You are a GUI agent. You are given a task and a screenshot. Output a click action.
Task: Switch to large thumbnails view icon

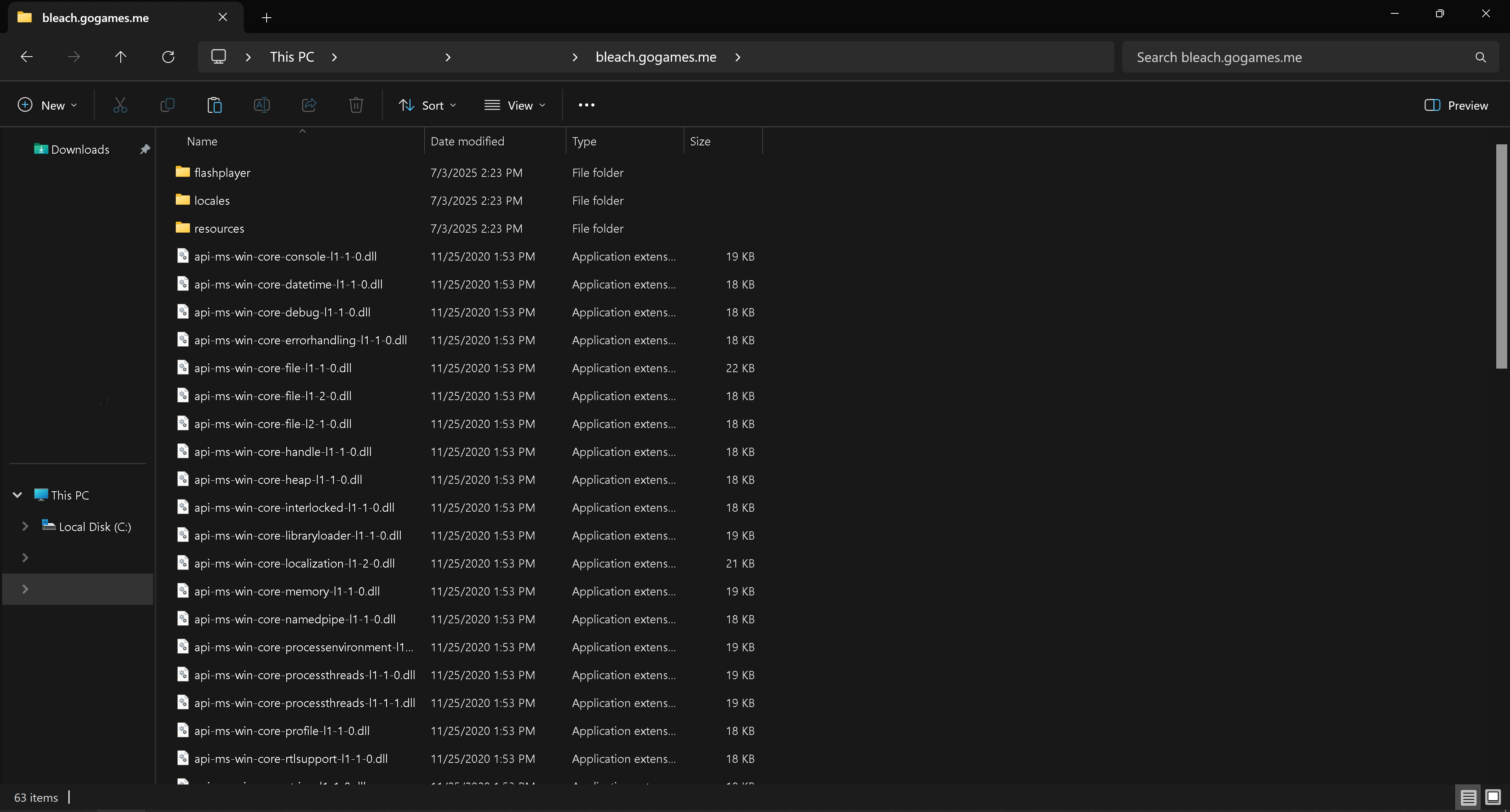(1492, 797)
